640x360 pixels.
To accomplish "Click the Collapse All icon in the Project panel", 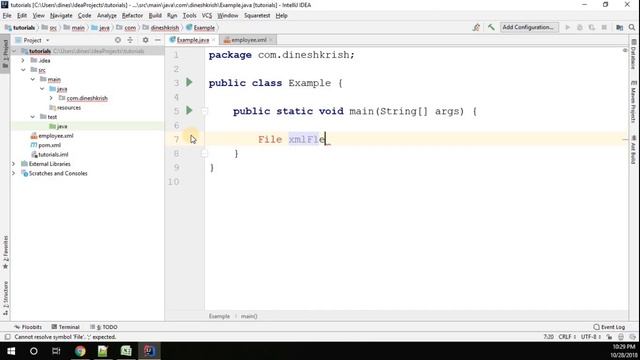I will pos(130,40).
